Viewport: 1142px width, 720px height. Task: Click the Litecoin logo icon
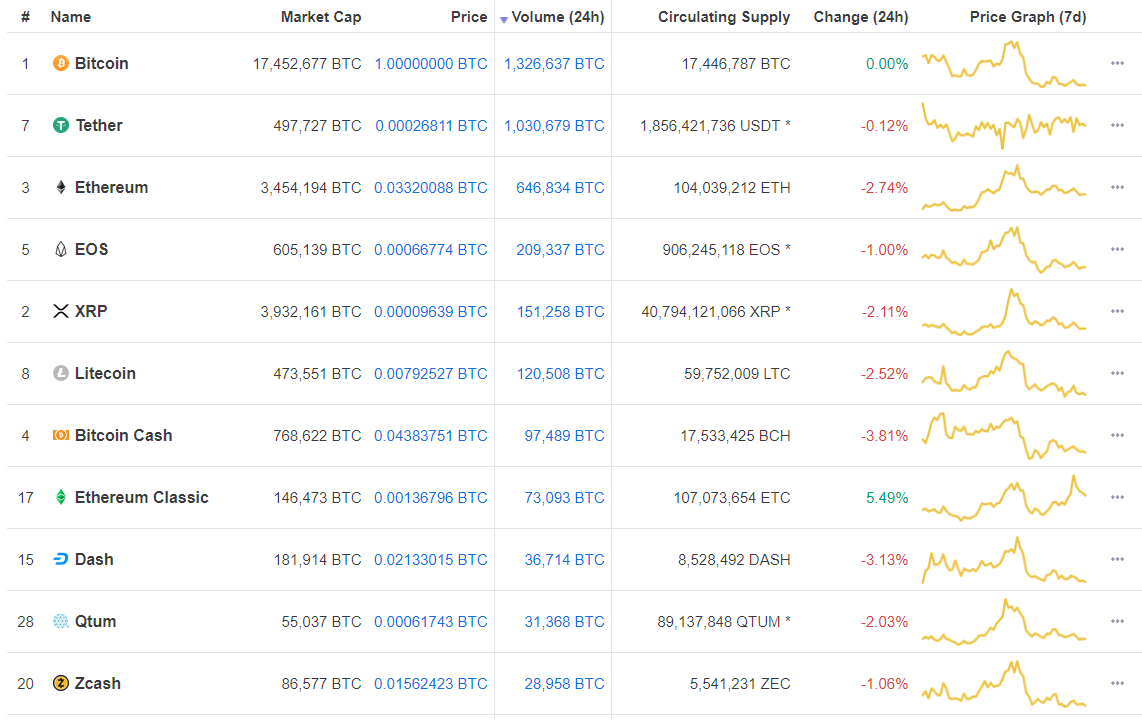click(x=61, y=374)
